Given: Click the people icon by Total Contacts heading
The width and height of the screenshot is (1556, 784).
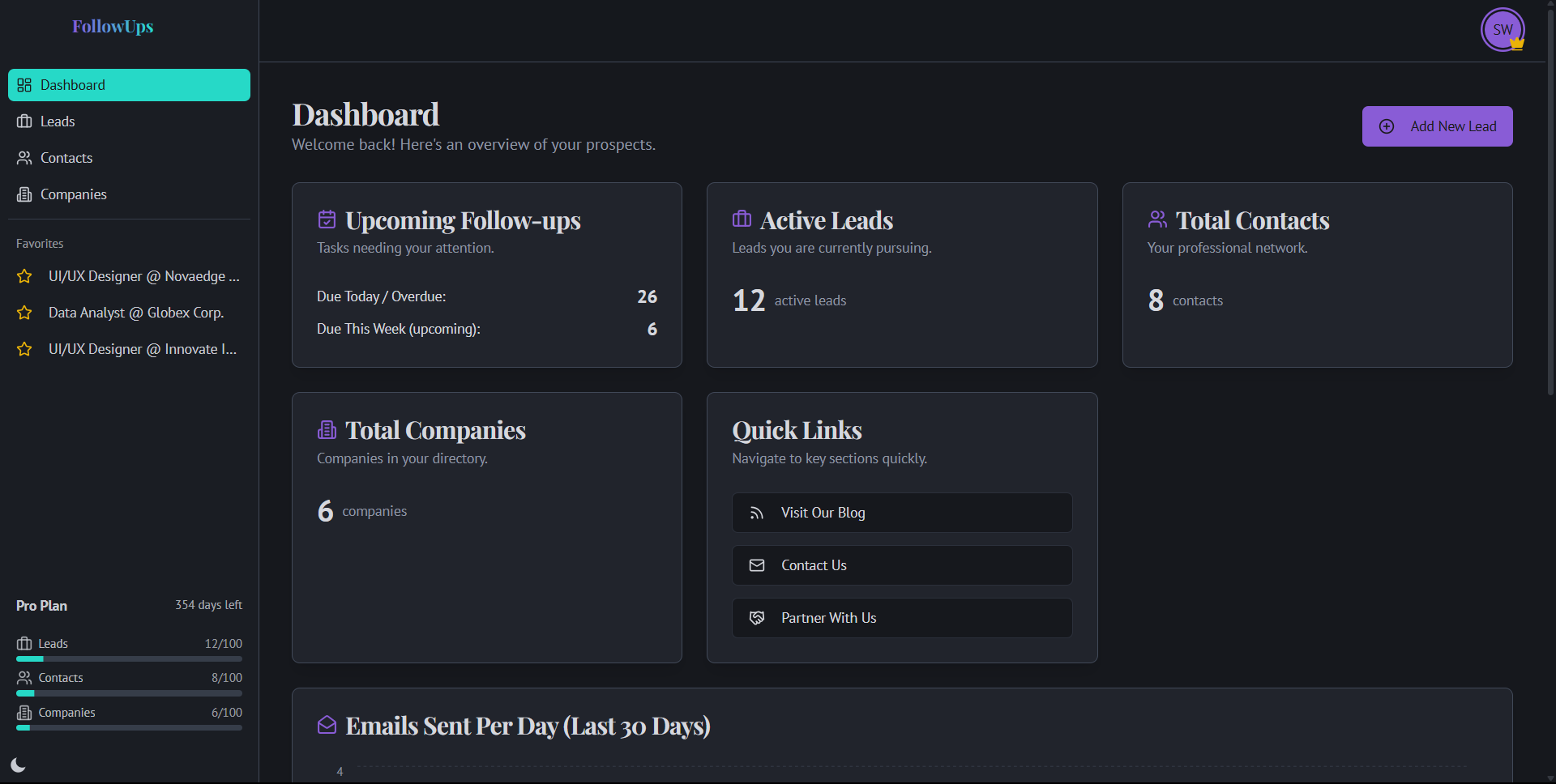Looking at the screenshot, I should pos(1157,219).
